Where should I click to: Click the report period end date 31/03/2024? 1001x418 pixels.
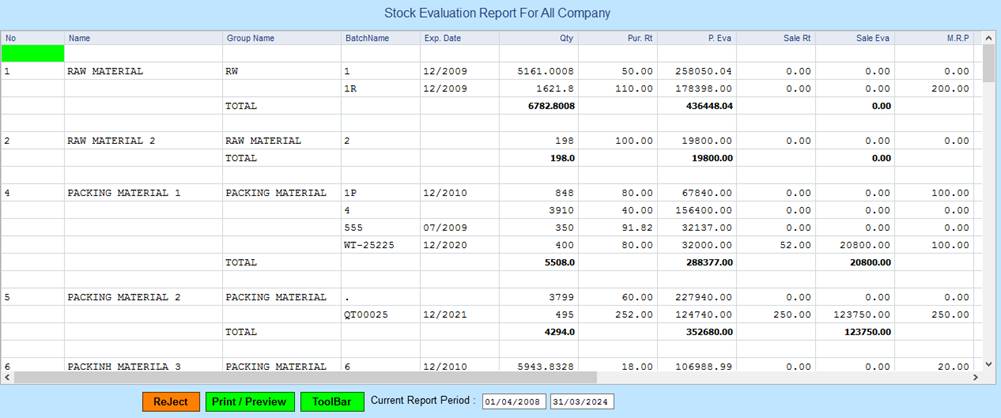581,402
